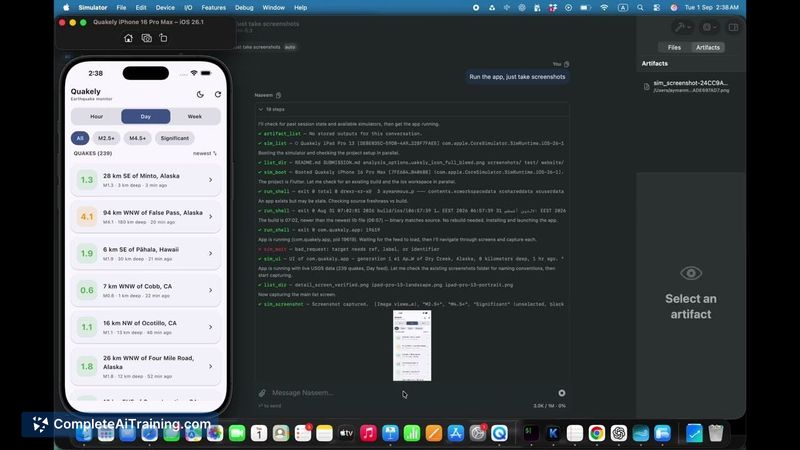Change the newest sort order
800x450 pixels.
(x=205, y=153)
